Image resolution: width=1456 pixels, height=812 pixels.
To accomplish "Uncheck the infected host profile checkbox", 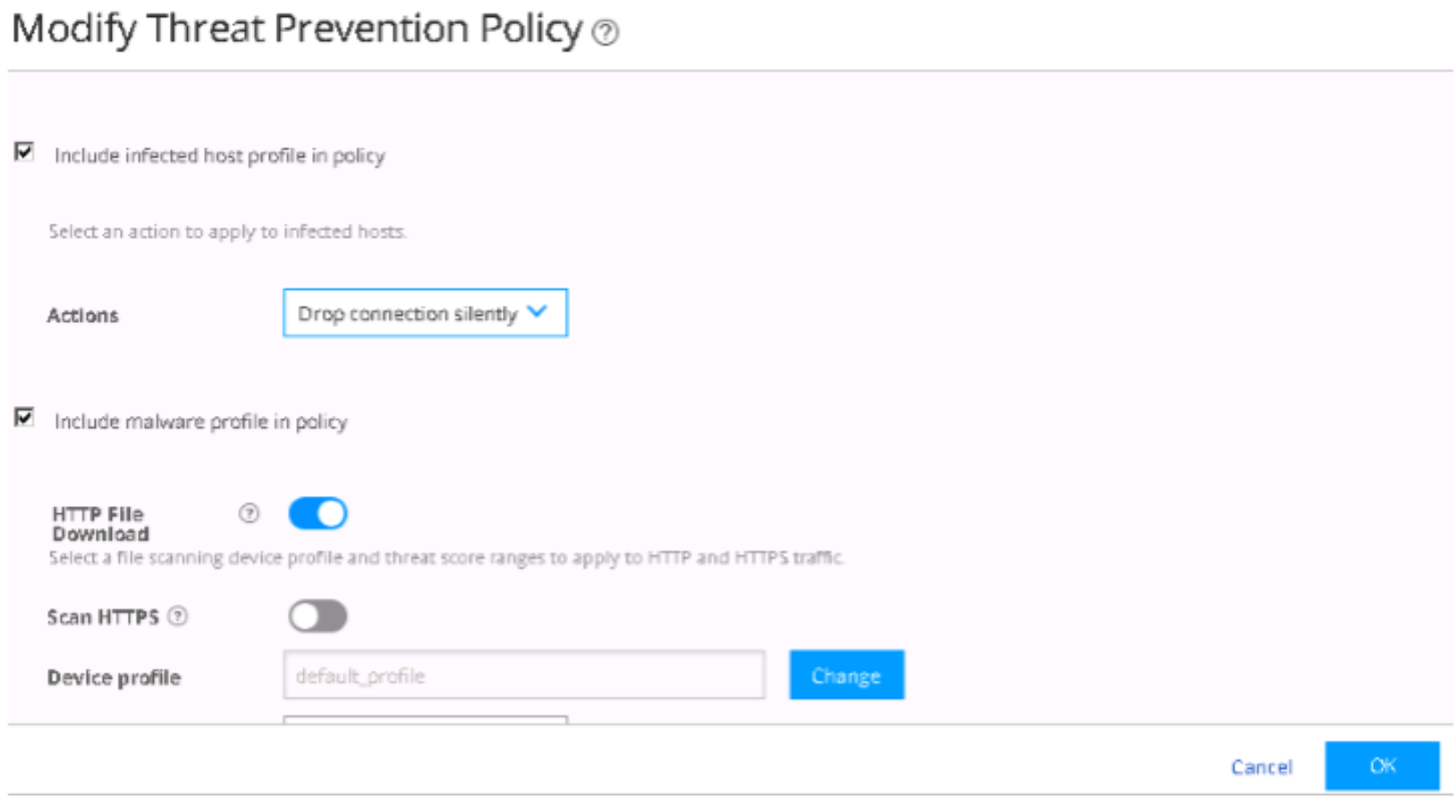I will pos(24,152).
